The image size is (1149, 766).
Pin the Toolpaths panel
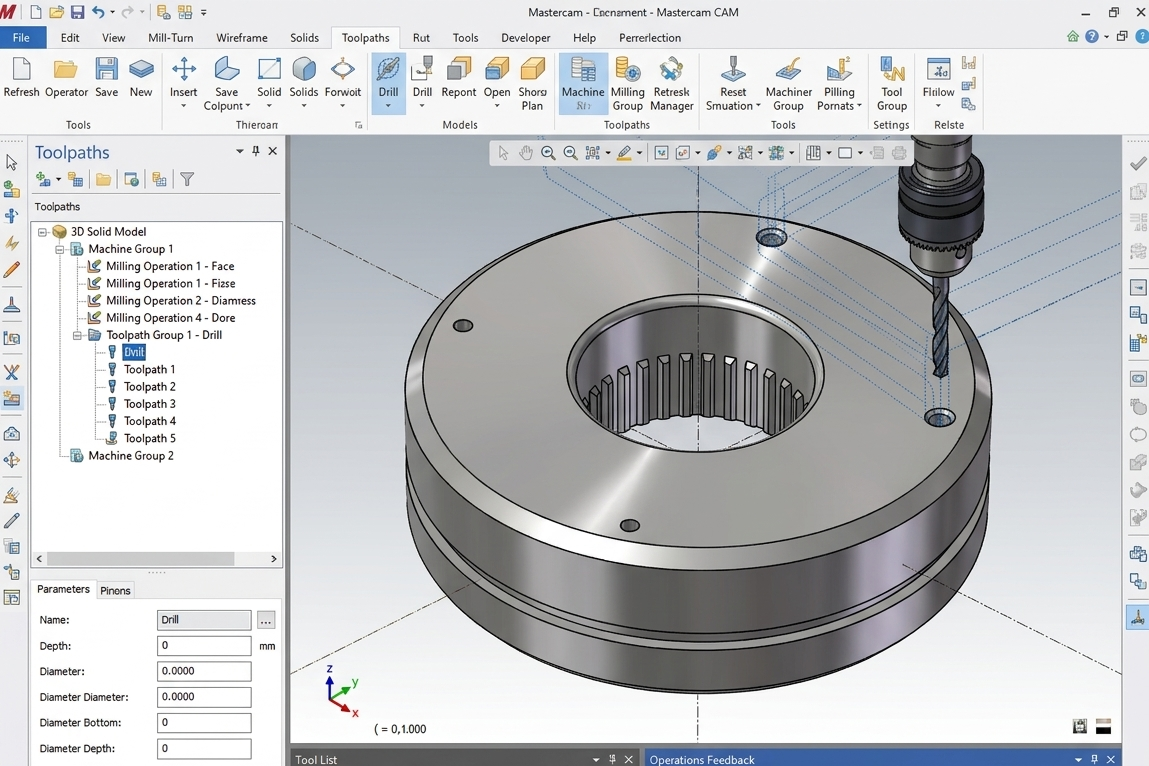256,151
